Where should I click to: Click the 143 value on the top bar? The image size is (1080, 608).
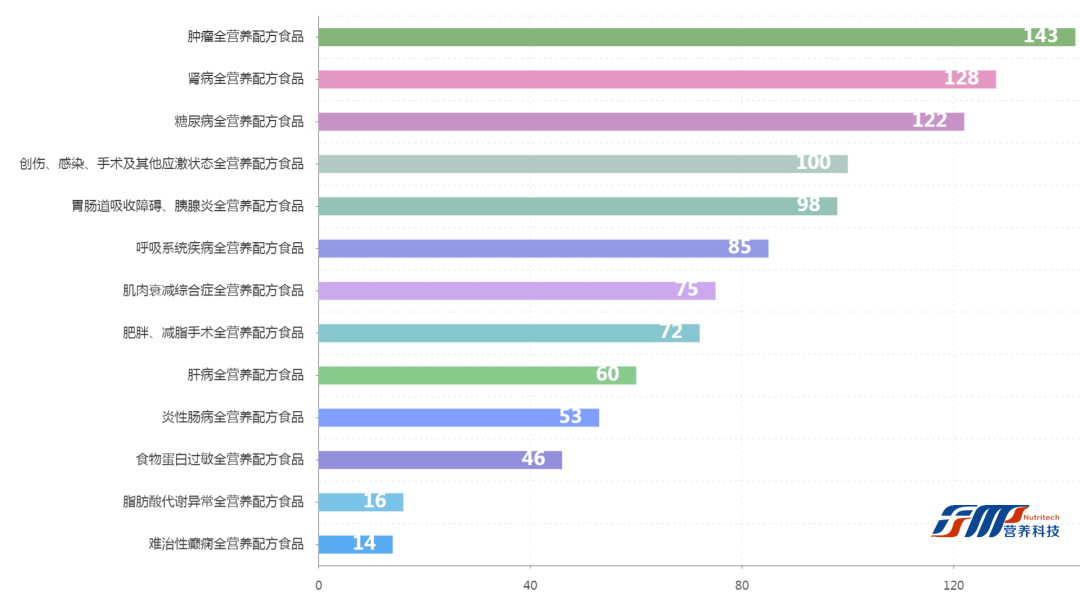(x=1040, y=36)
